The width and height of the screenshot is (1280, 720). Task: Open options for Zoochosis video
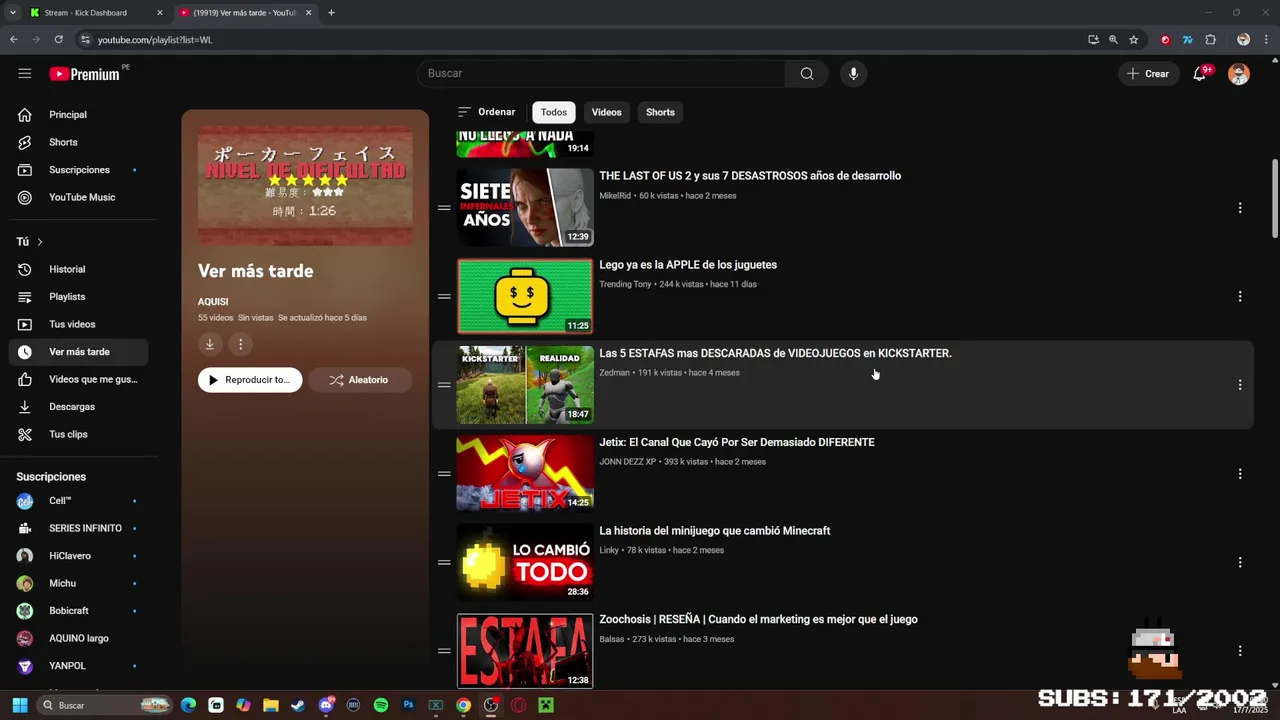(1240, 651)
